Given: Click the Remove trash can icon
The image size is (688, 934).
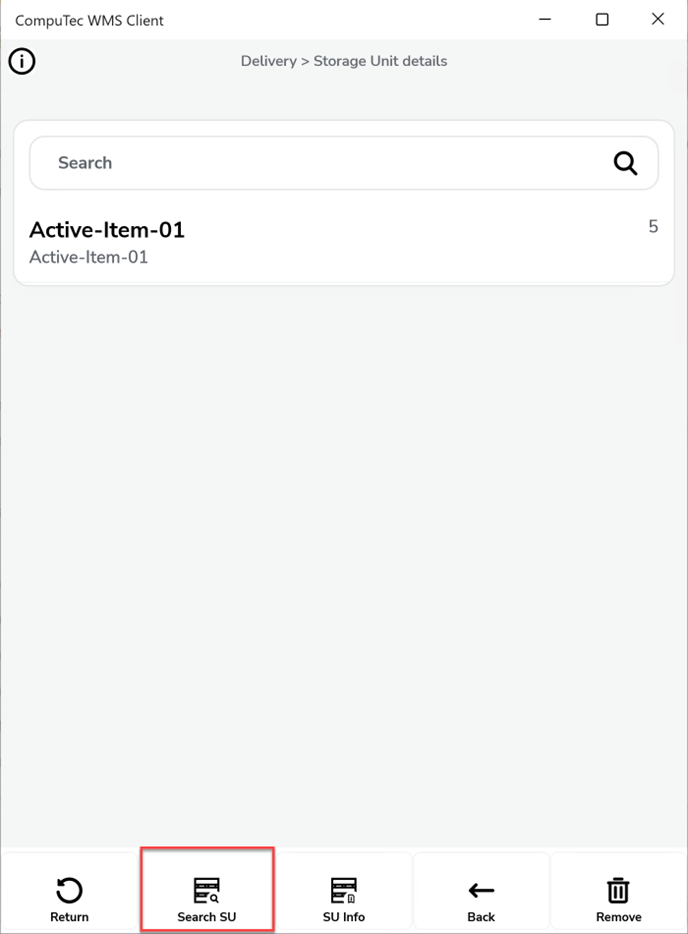Looking at the screenshot, I should click(618, 890).
